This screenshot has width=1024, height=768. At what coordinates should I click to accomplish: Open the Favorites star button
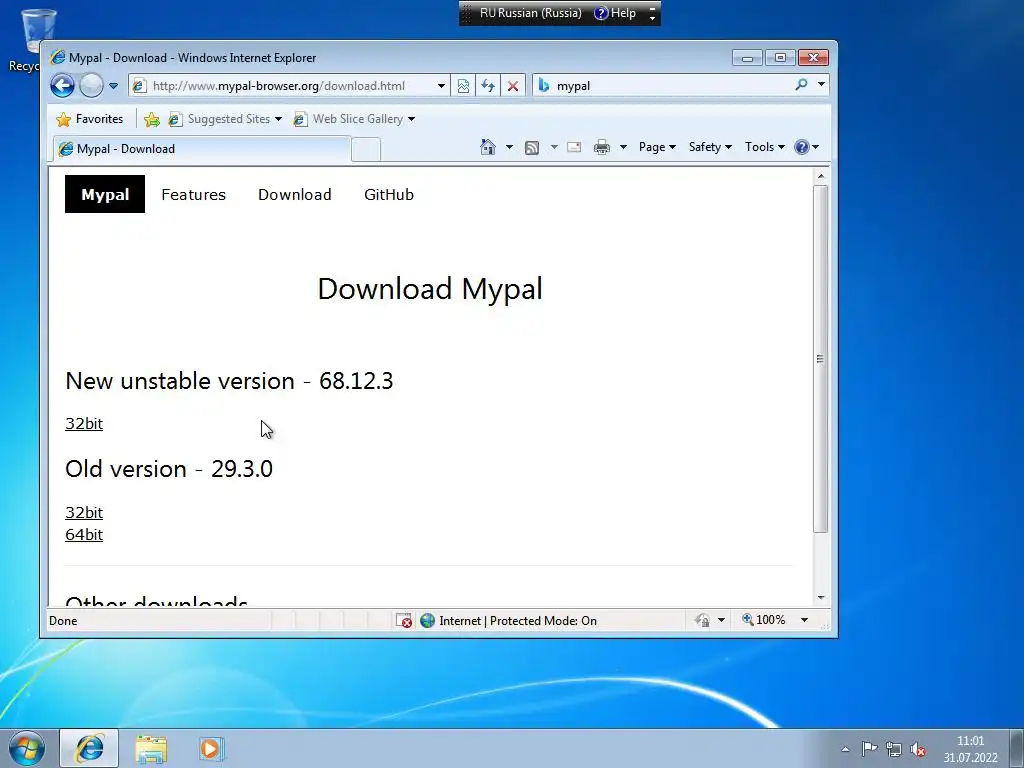(90, 119)
